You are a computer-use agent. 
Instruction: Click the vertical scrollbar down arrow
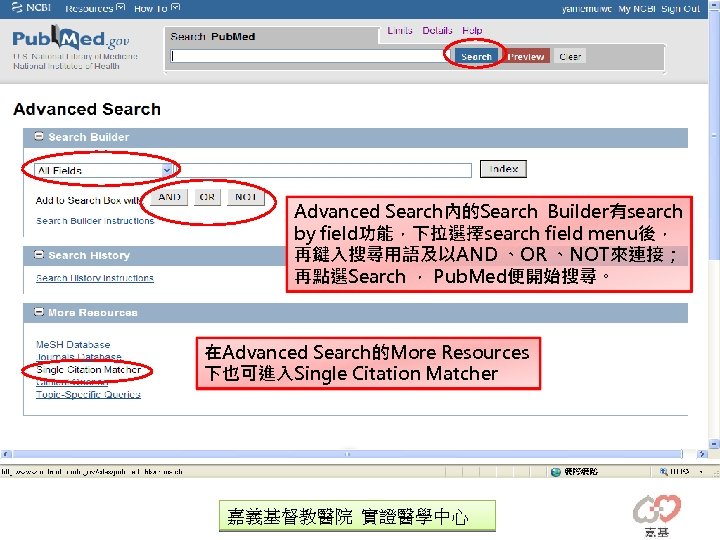coord(714,444)
